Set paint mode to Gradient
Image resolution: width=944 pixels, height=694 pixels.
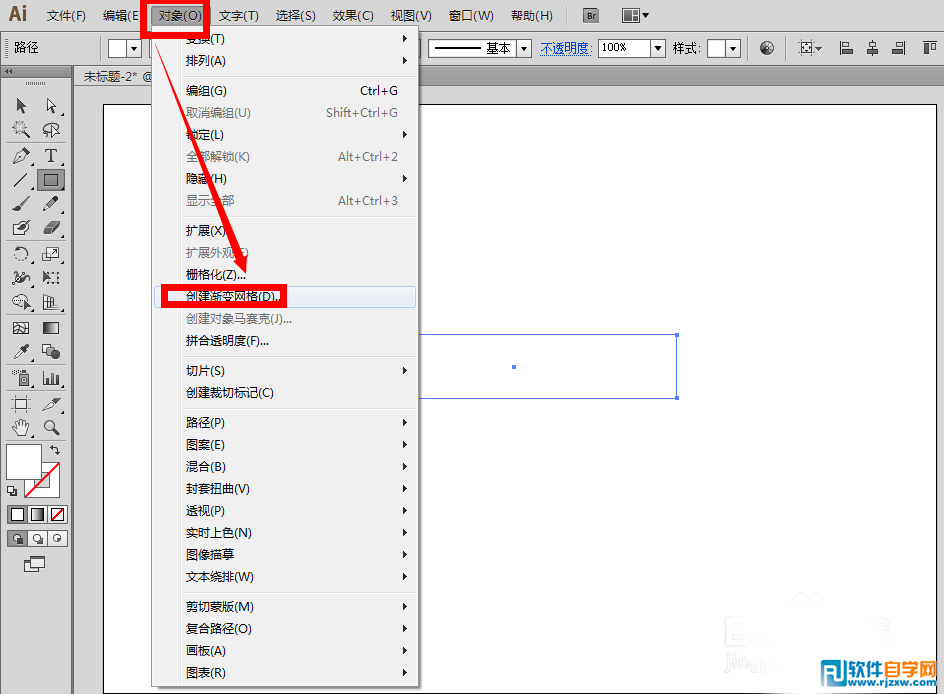point(37,515)
